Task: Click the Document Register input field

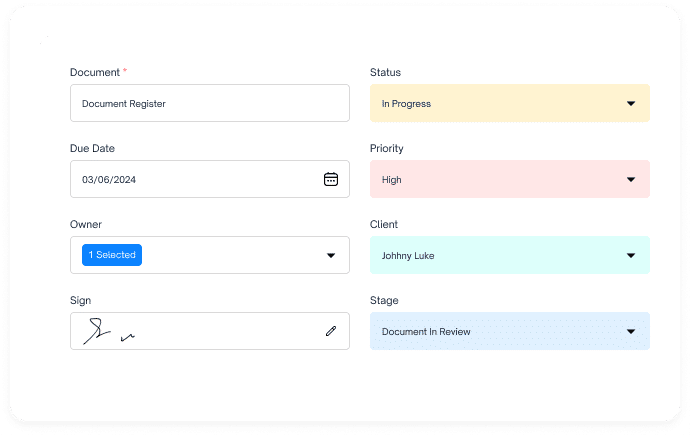Action: coord(210,103)
